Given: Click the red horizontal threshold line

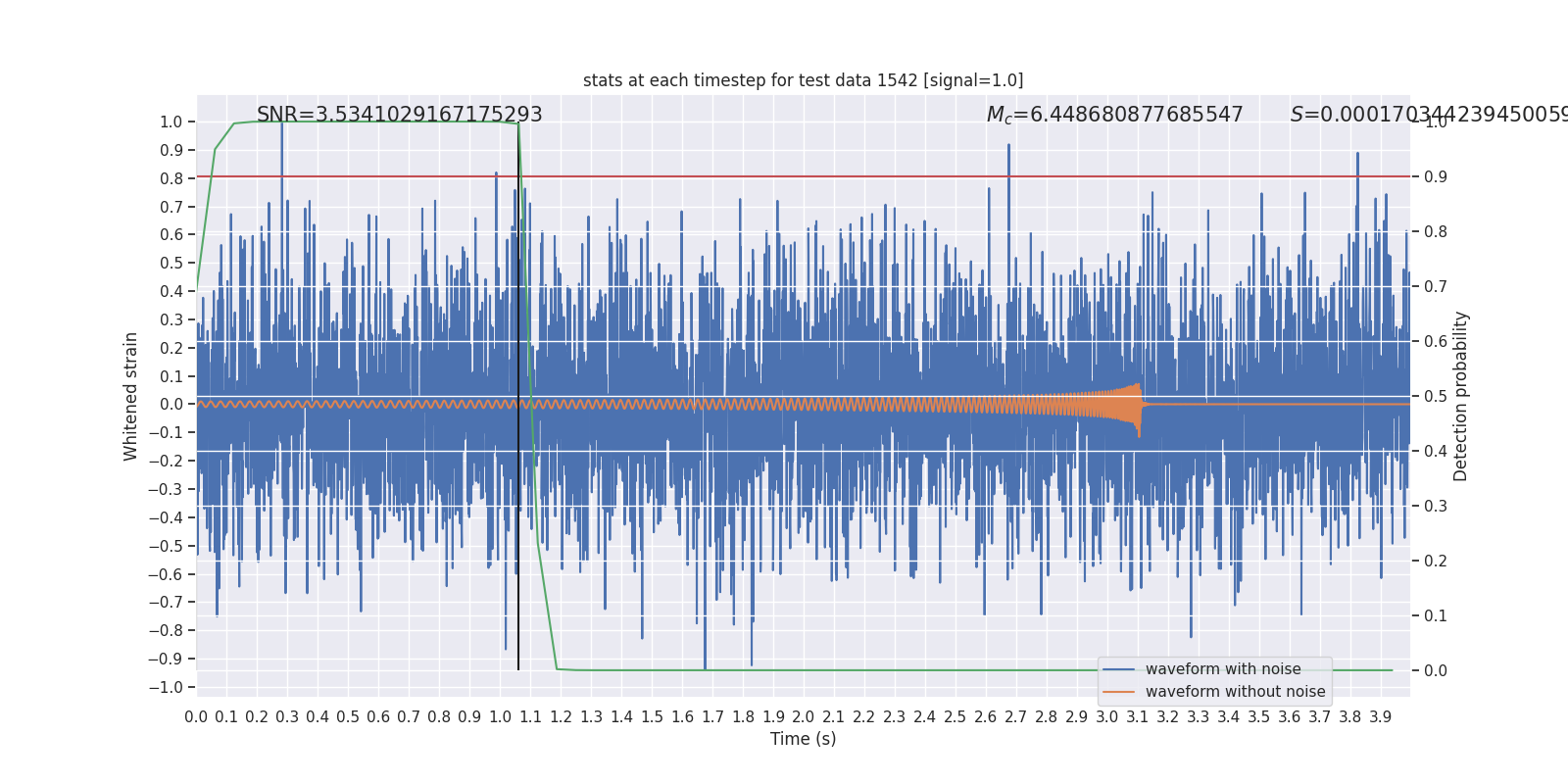Looking at the screenshot, I should pos(803,177).
